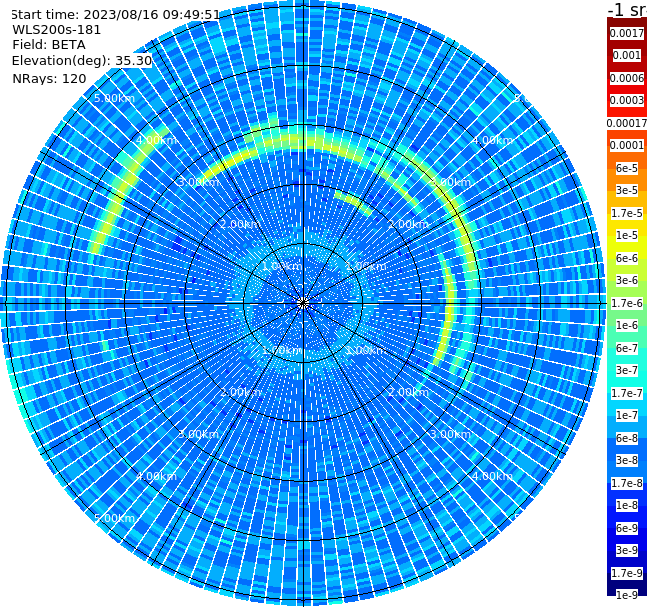647x607 pixels.
Task: Select the 1.7e-5 colorbar tick
Action: pyautogui.click(x=627, y=213)
